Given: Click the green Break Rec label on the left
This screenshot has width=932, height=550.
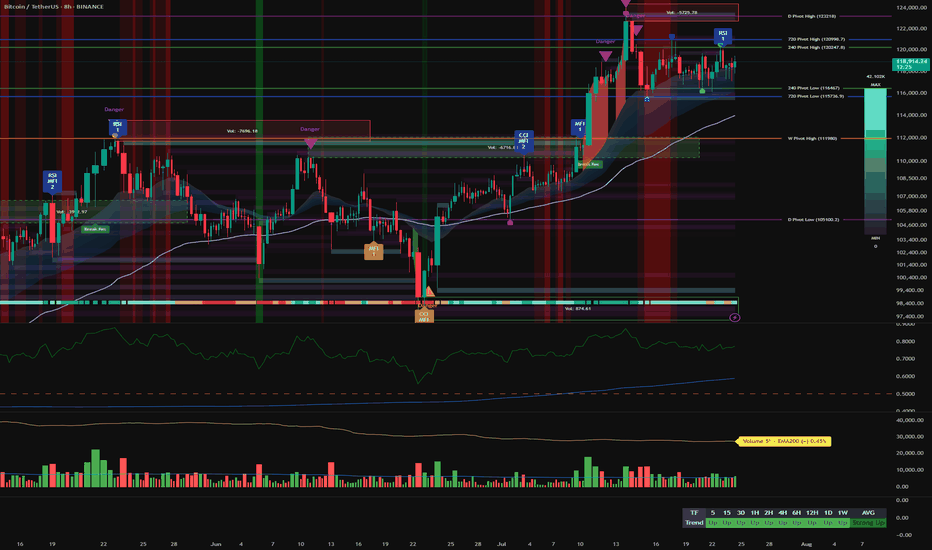Looking at the screenshot, I should (95, 229).
